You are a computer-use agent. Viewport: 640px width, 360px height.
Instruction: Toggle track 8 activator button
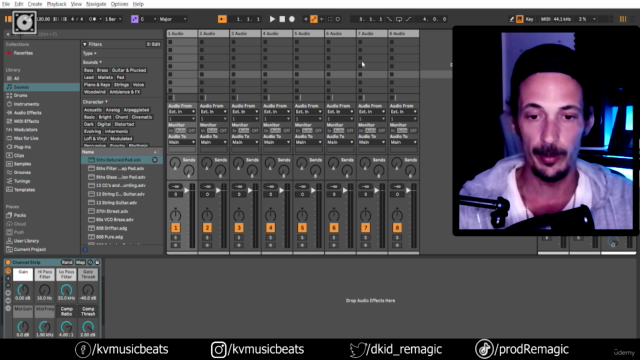[x=397, y=228]
